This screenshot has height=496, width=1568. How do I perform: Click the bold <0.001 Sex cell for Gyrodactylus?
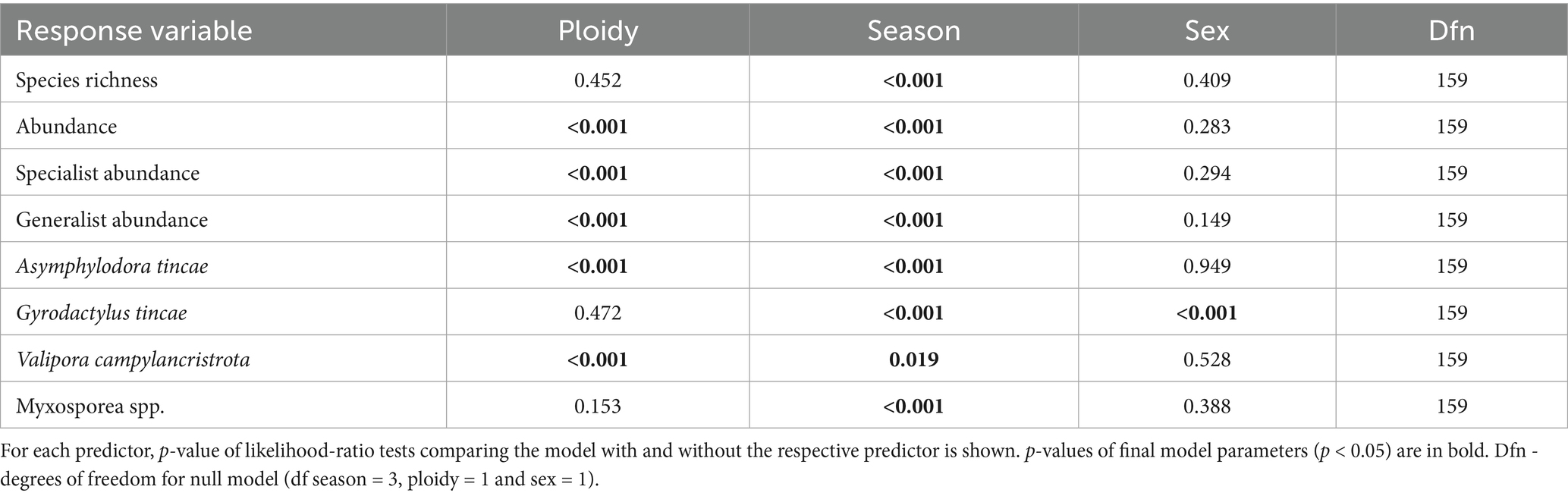[x=1206, y=313]
